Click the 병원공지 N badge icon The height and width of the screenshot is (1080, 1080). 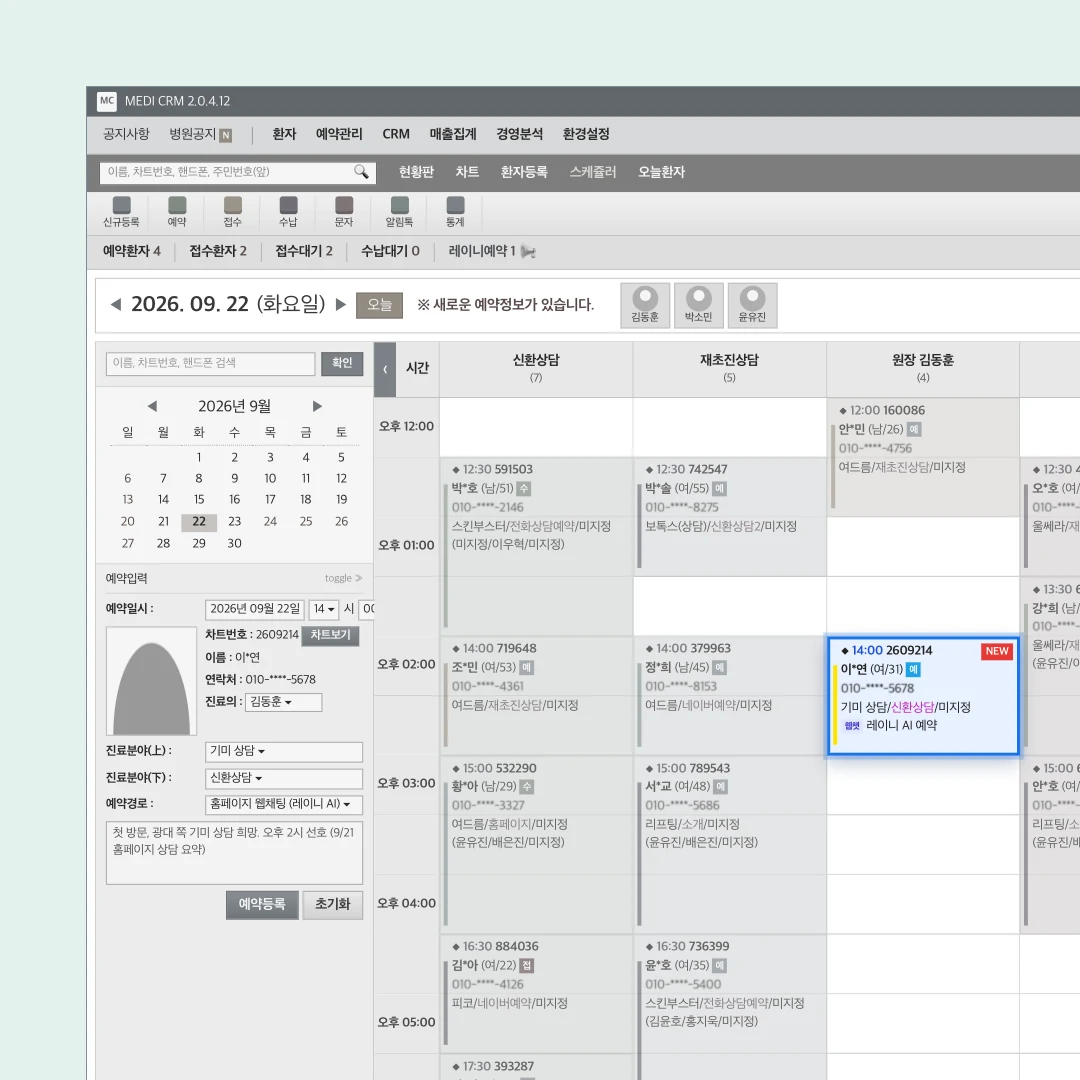[x=225, y=136]
